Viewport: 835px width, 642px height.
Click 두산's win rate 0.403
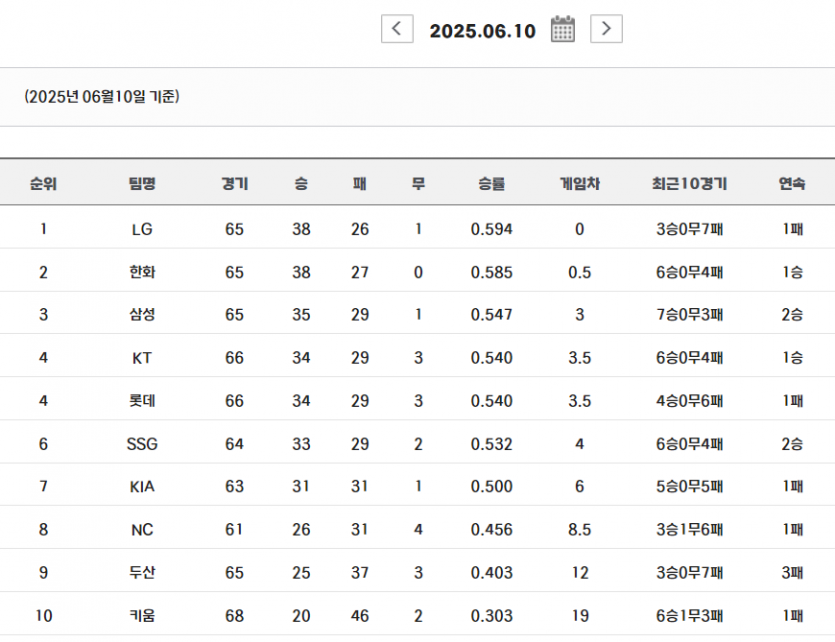coord(492,573)
